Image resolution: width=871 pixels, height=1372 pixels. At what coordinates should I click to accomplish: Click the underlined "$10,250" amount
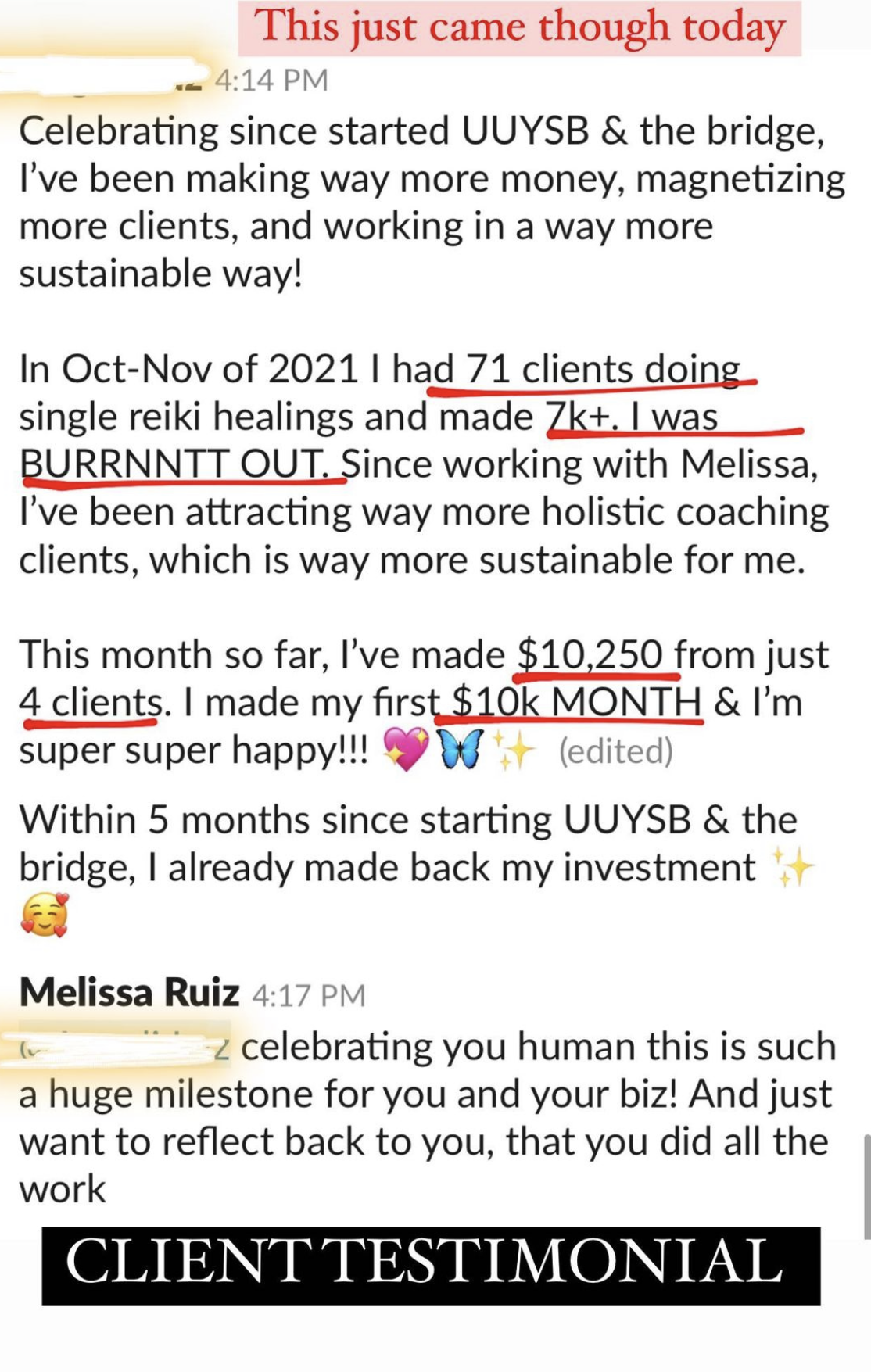pos(590,654)
